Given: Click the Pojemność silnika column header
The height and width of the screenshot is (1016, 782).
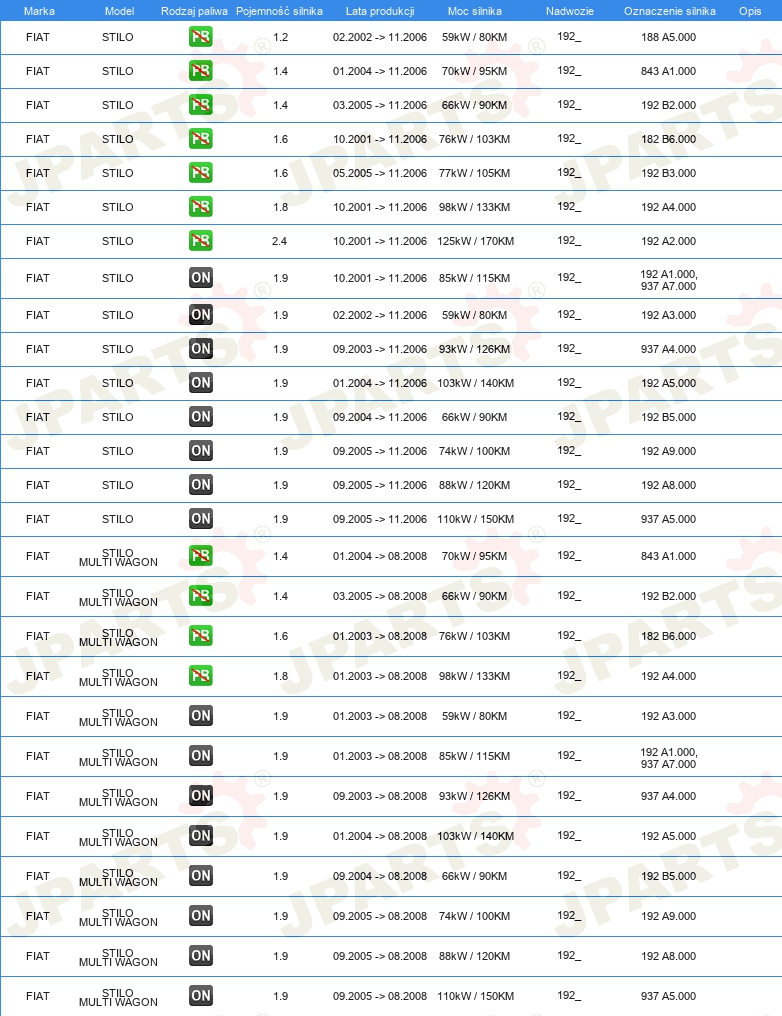Looking at the screenshot, I should [279, 11].
